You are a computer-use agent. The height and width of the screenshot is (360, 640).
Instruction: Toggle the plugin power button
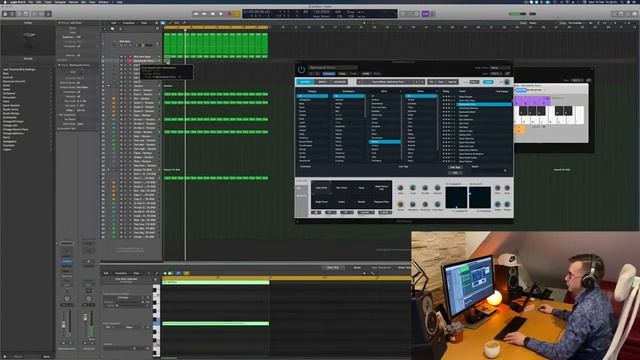click(x=301, y=70)
